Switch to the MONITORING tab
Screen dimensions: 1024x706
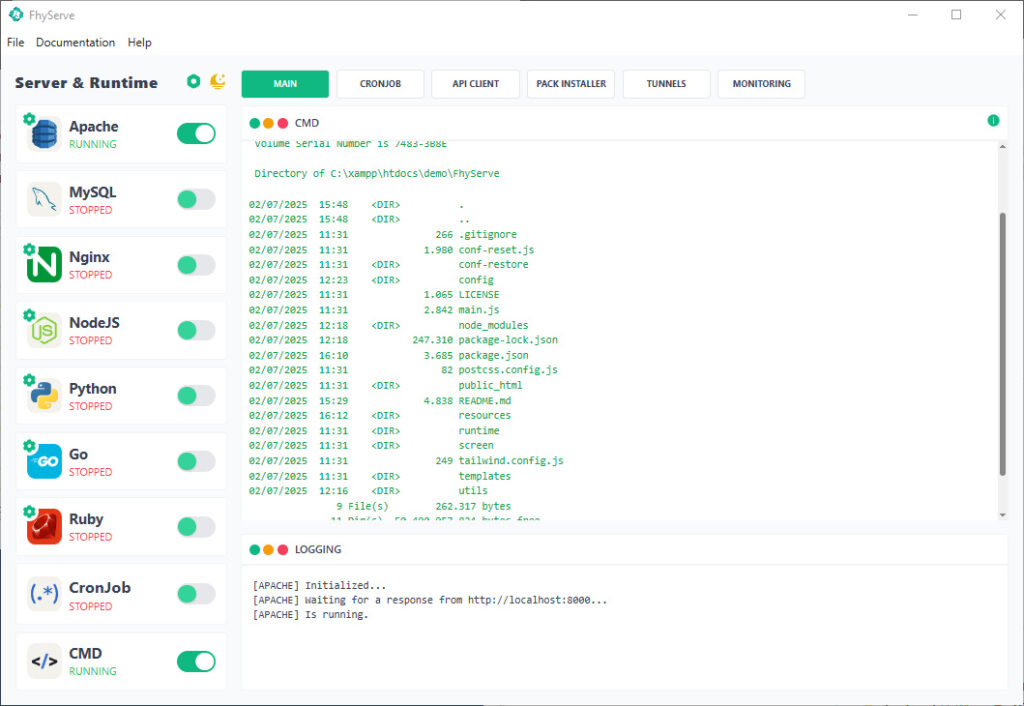coord(761,84)
